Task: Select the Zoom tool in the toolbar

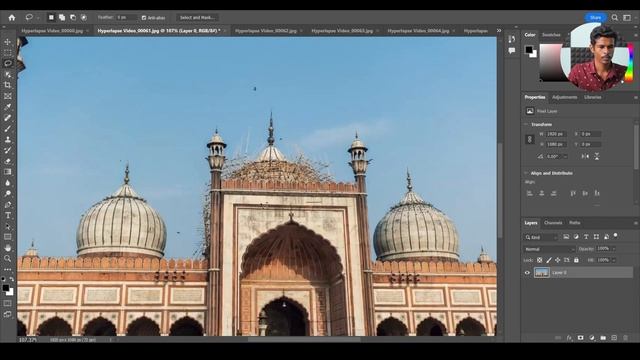Action: coord(8,258)
